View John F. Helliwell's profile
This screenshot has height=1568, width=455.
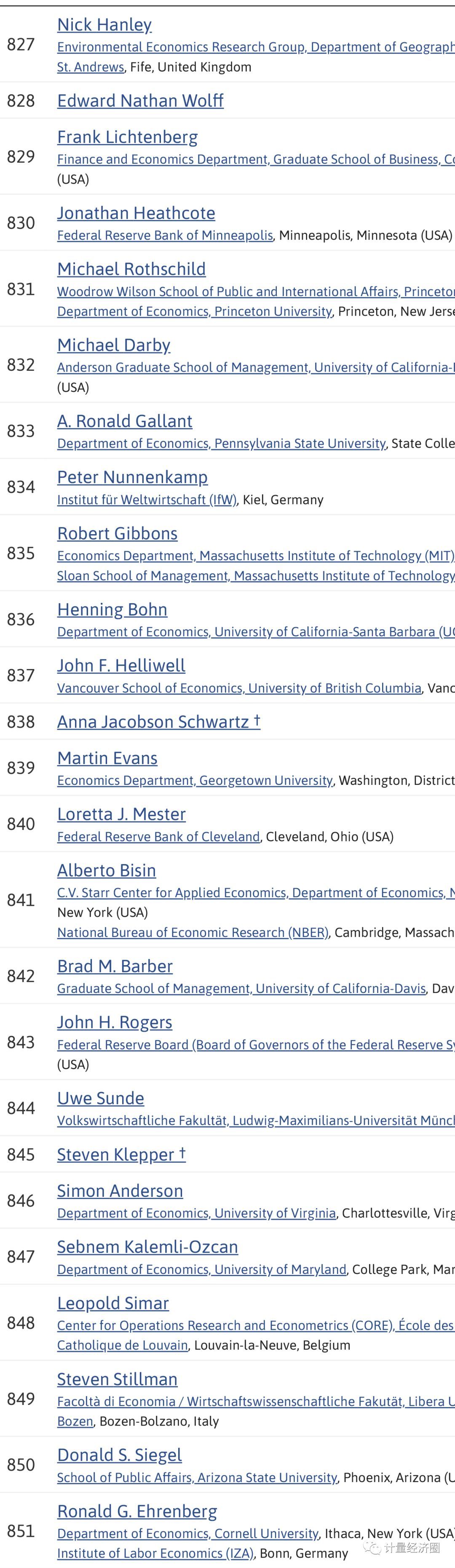(121, 666)
